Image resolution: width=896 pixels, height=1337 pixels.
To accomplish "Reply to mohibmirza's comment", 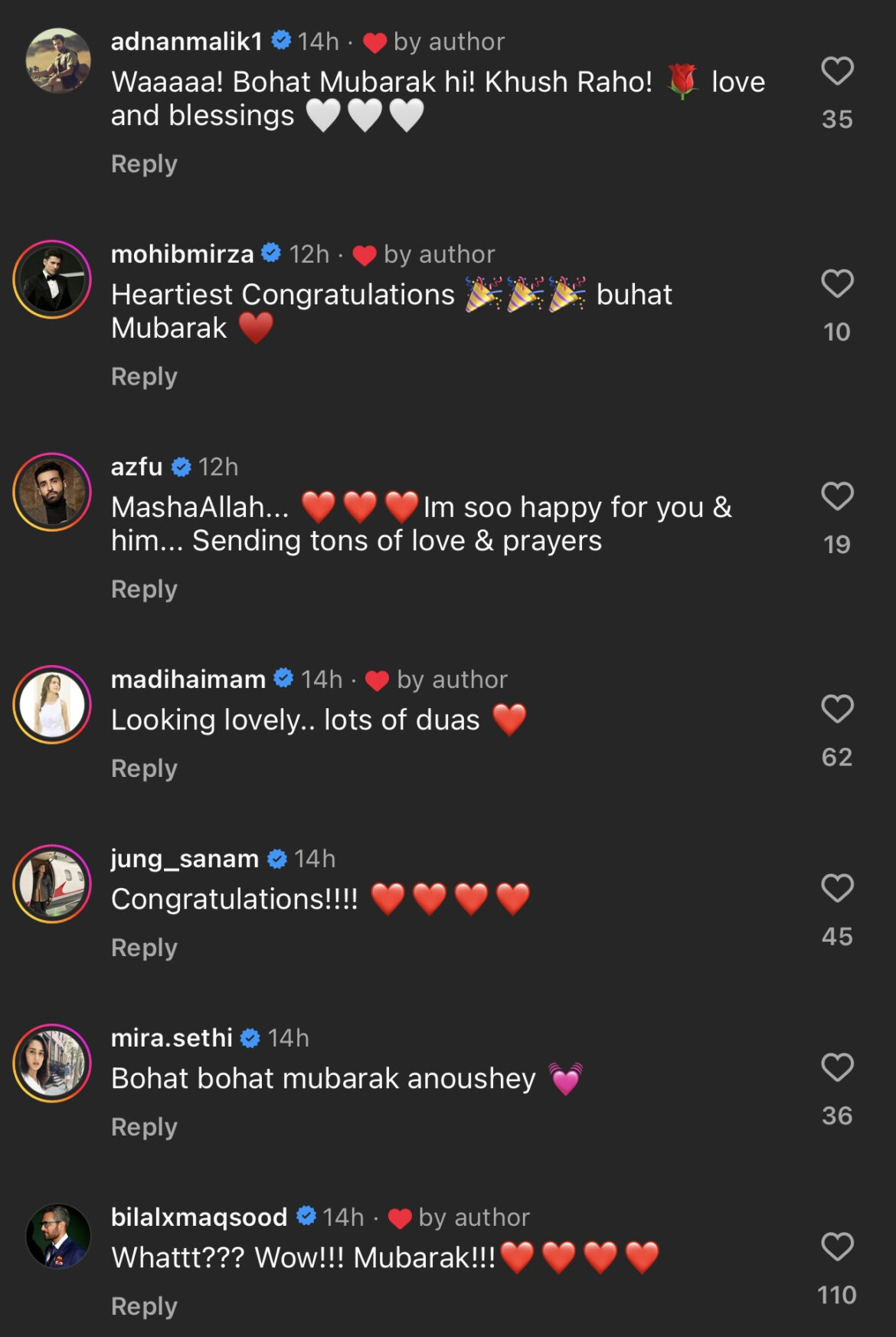I will tap(142, 376).
